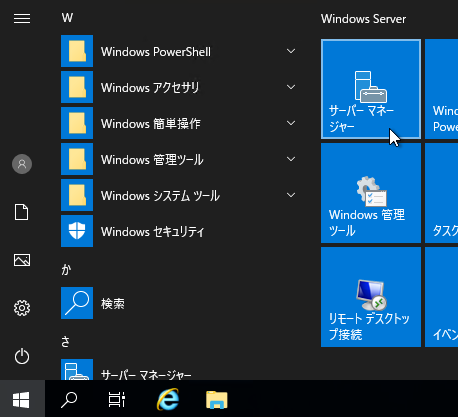Open the partially visible タスク tile
The height and width of the screenshot is (417, 458).
tap(441, 193)
